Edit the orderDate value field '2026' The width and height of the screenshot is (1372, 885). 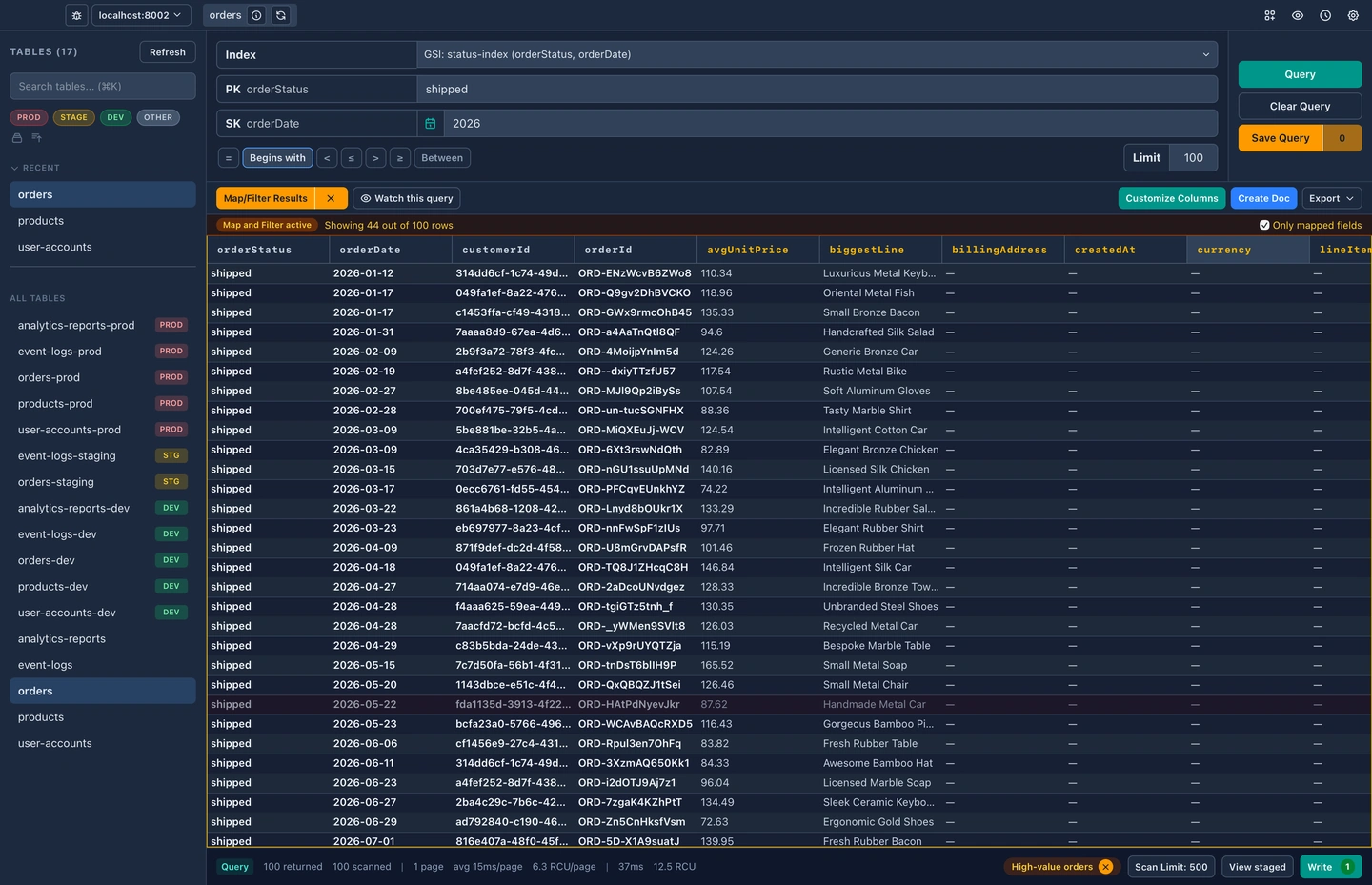[830, 123]
